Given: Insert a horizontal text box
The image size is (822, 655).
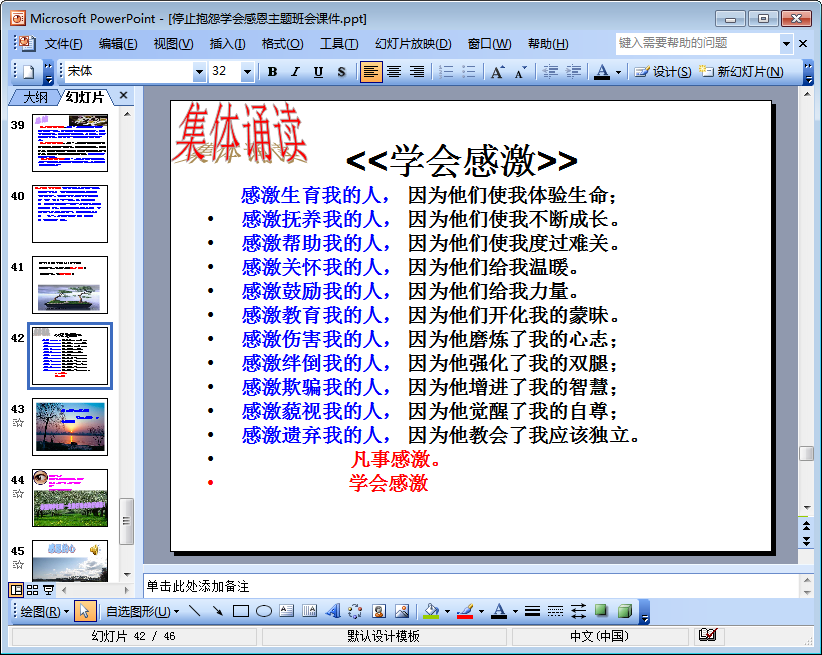Looking at the screenshot, I should (x=287, y=611).
